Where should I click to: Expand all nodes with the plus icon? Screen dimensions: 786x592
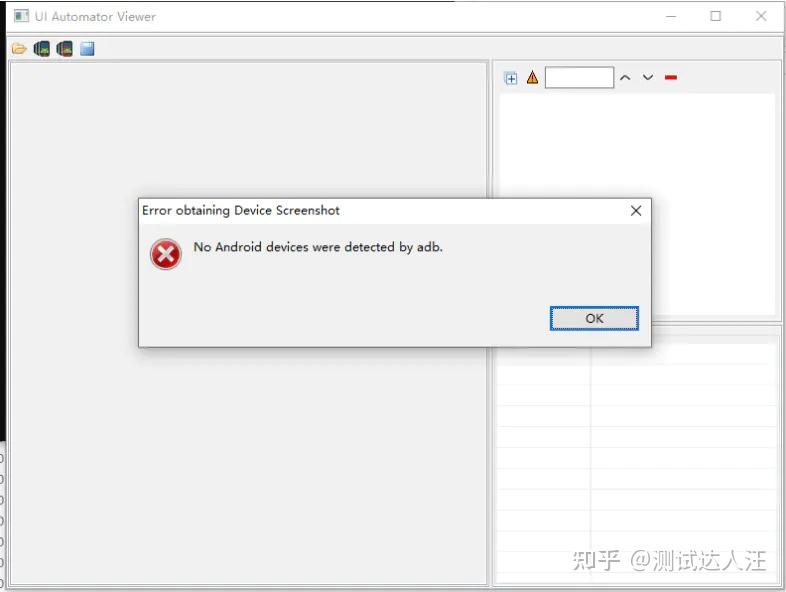tap(510, 78)
